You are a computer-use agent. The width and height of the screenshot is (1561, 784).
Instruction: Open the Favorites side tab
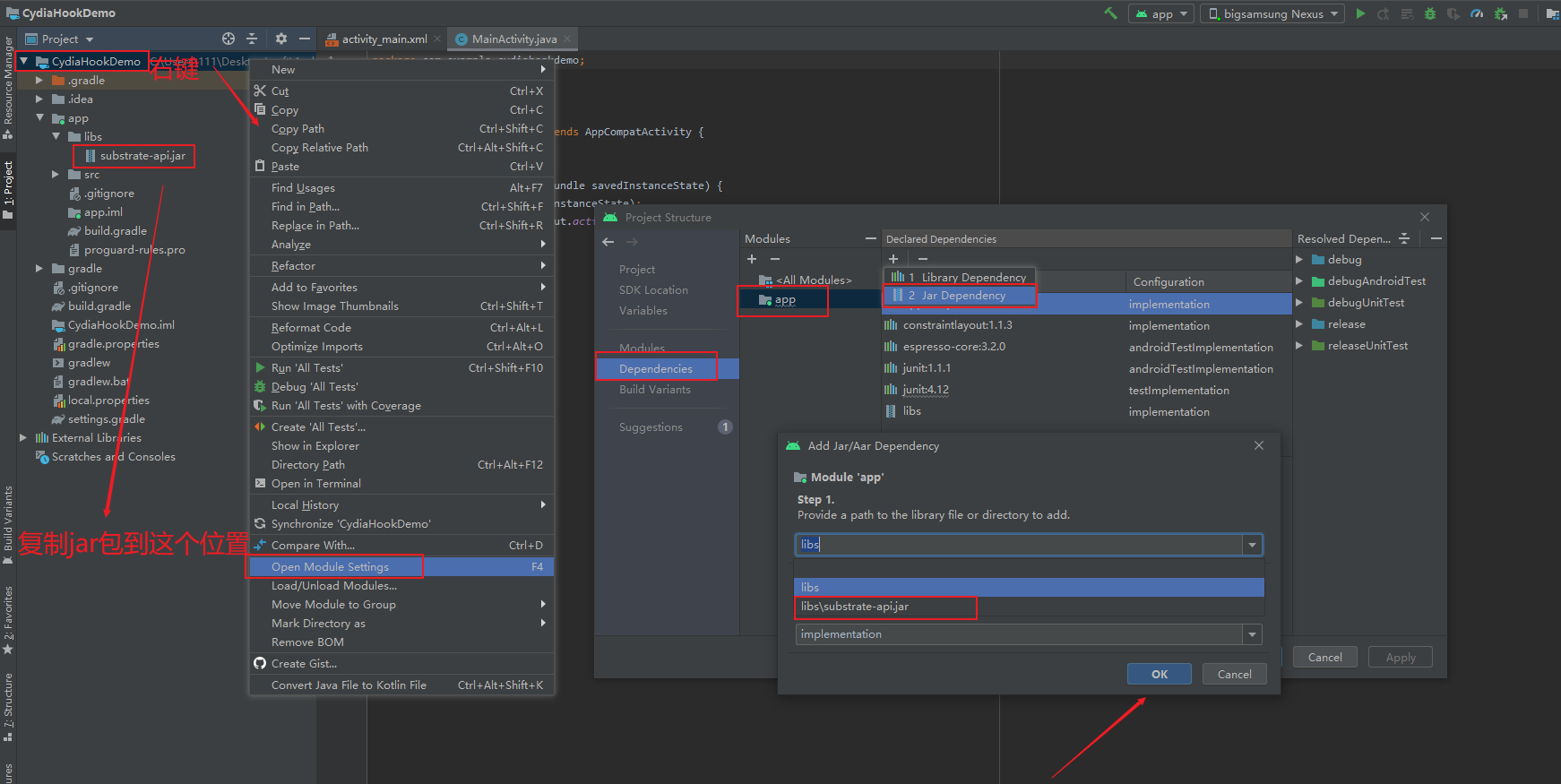8,620
